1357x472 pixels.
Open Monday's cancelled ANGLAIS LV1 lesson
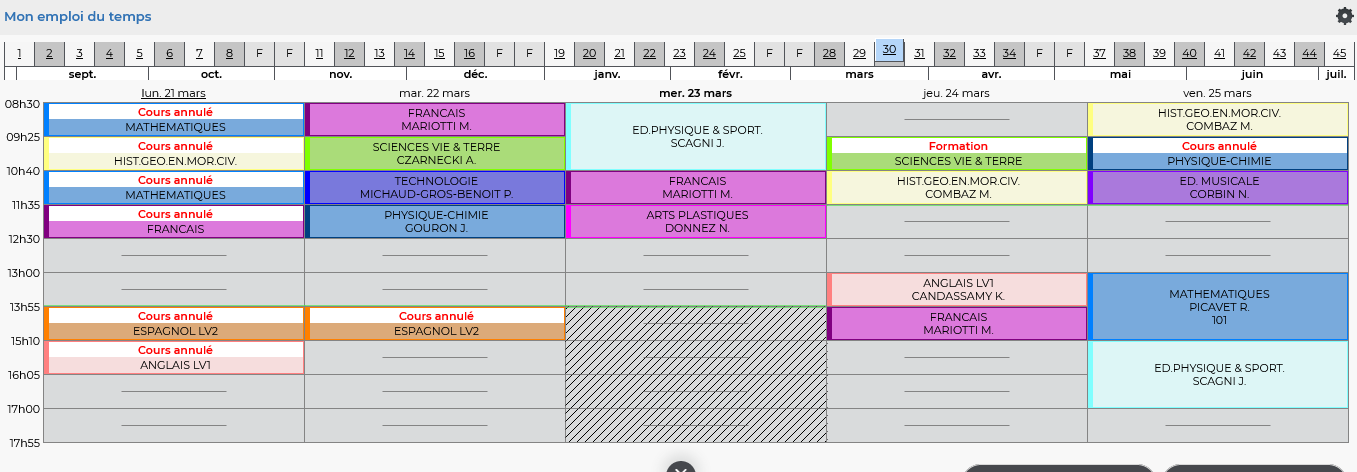tap(174, 357)
